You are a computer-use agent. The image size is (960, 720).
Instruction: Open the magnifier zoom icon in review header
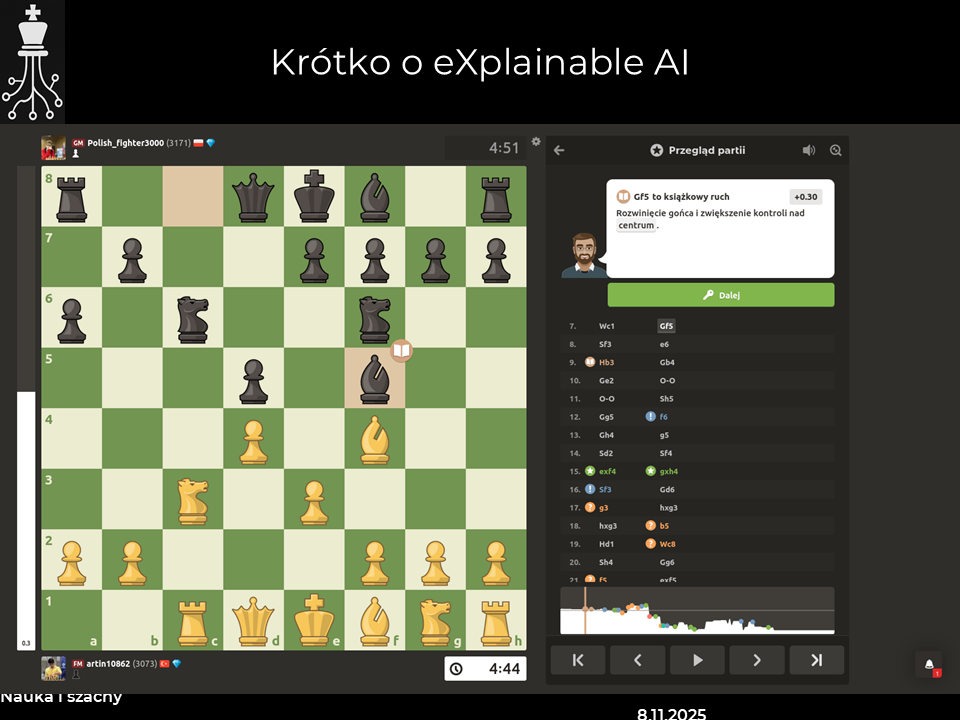click(x=836, y=150)
